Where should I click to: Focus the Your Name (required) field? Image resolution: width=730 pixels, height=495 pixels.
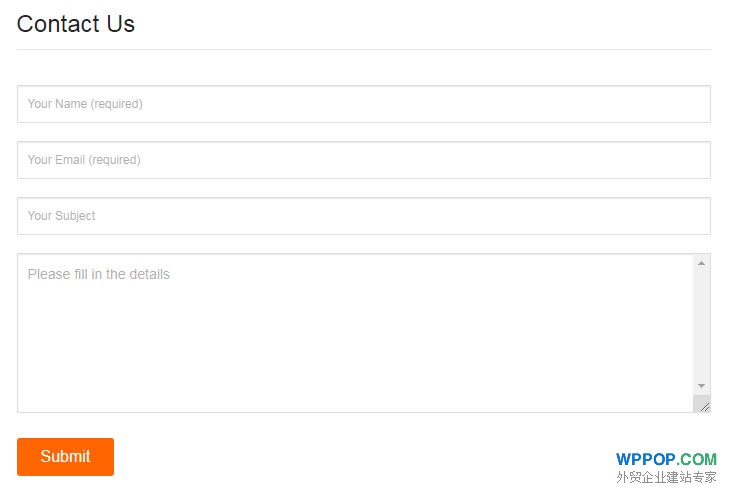pyautogui.click(x=364, y=104)
